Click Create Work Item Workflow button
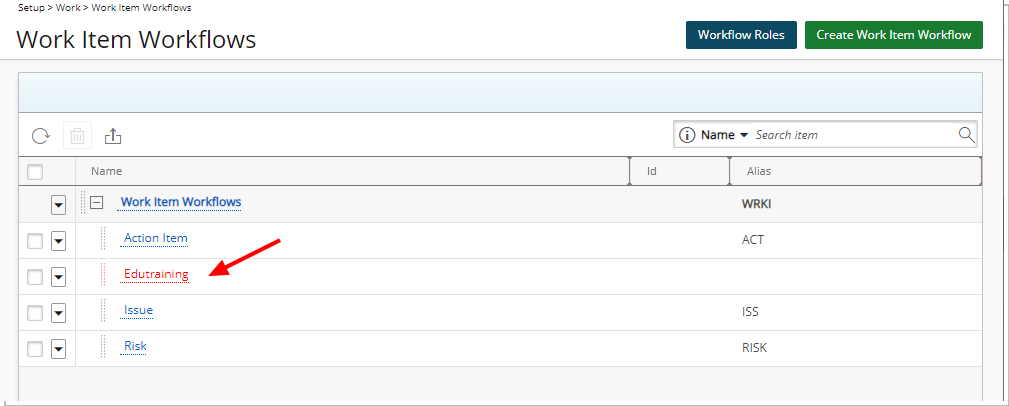The width and height of the screenshot is (1009, 406). [x=894, y=35]
